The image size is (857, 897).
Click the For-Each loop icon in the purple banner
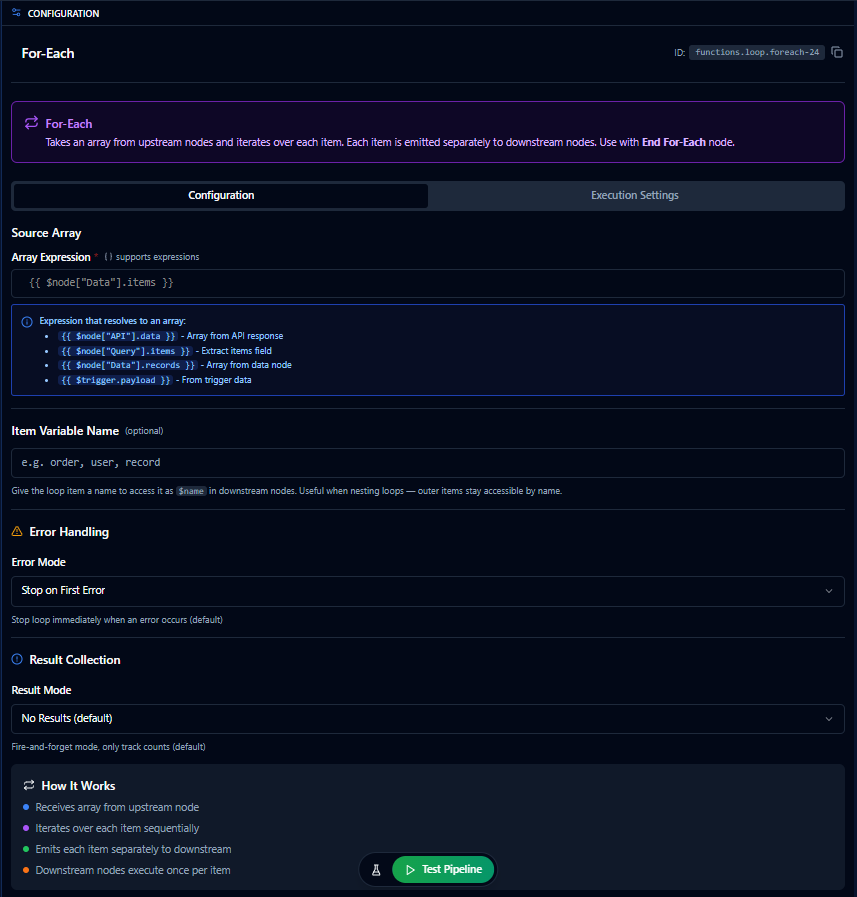pyautogui.click(x=31, y=123)
